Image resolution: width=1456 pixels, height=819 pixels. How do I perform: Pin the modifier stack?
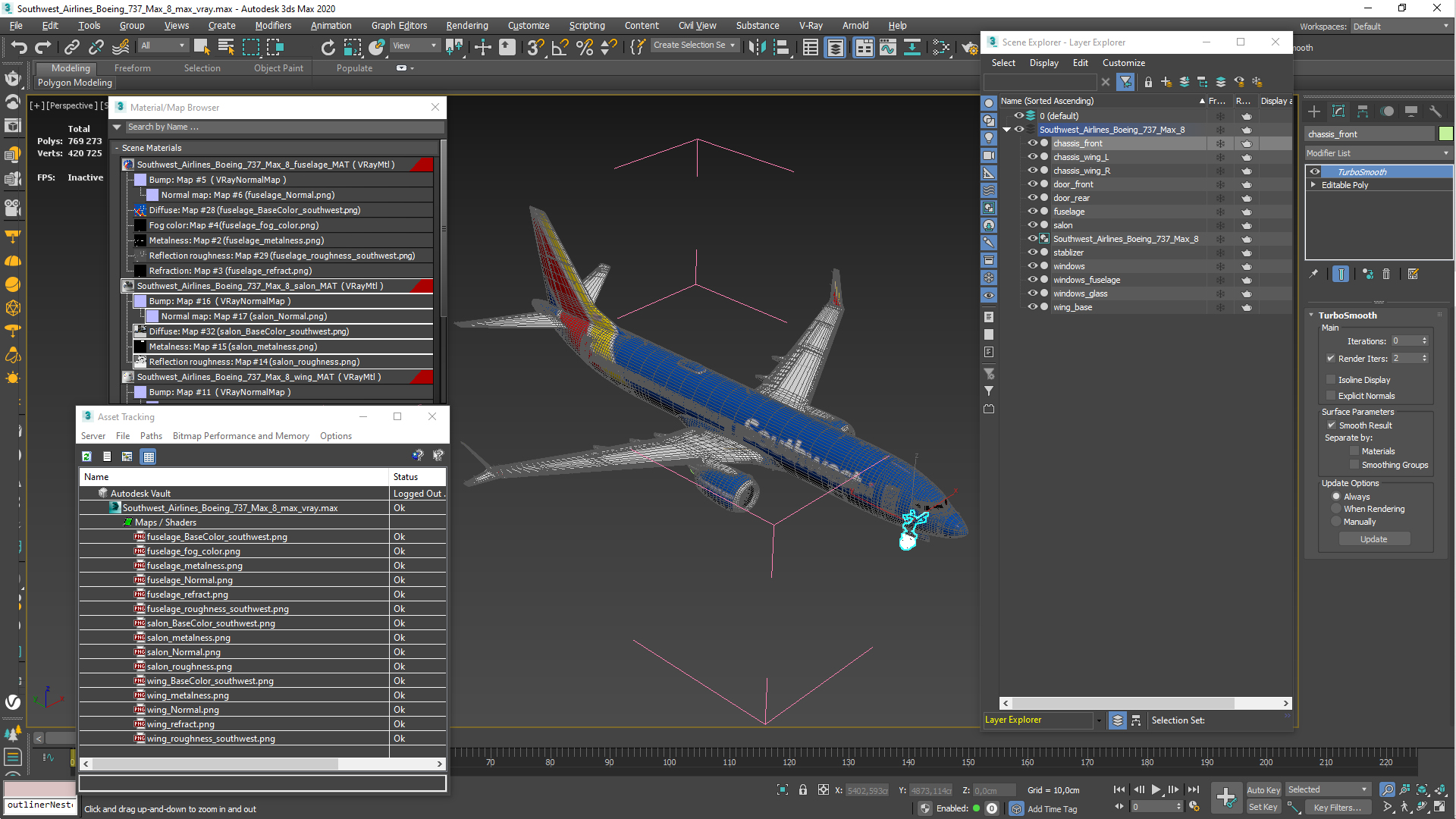coord(1313,275)
